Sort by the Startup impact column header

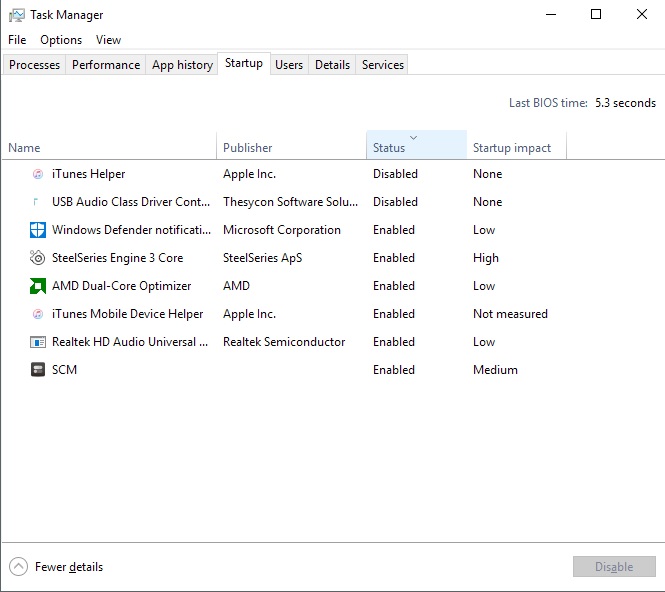point(512,148)
